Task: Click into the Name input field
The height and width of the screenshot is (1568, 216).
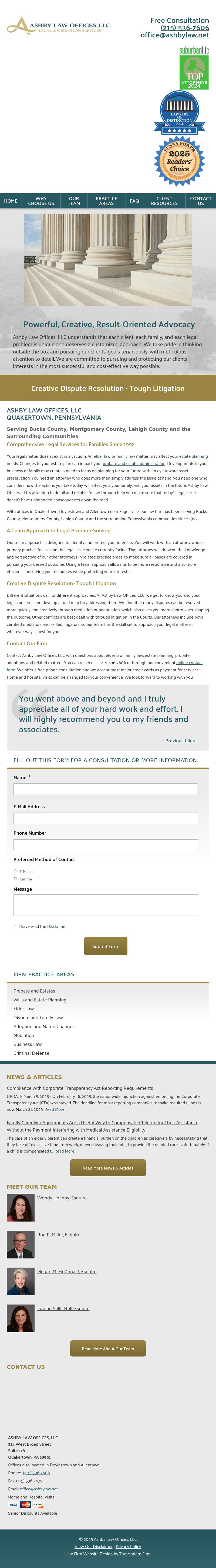Action: 106,789
